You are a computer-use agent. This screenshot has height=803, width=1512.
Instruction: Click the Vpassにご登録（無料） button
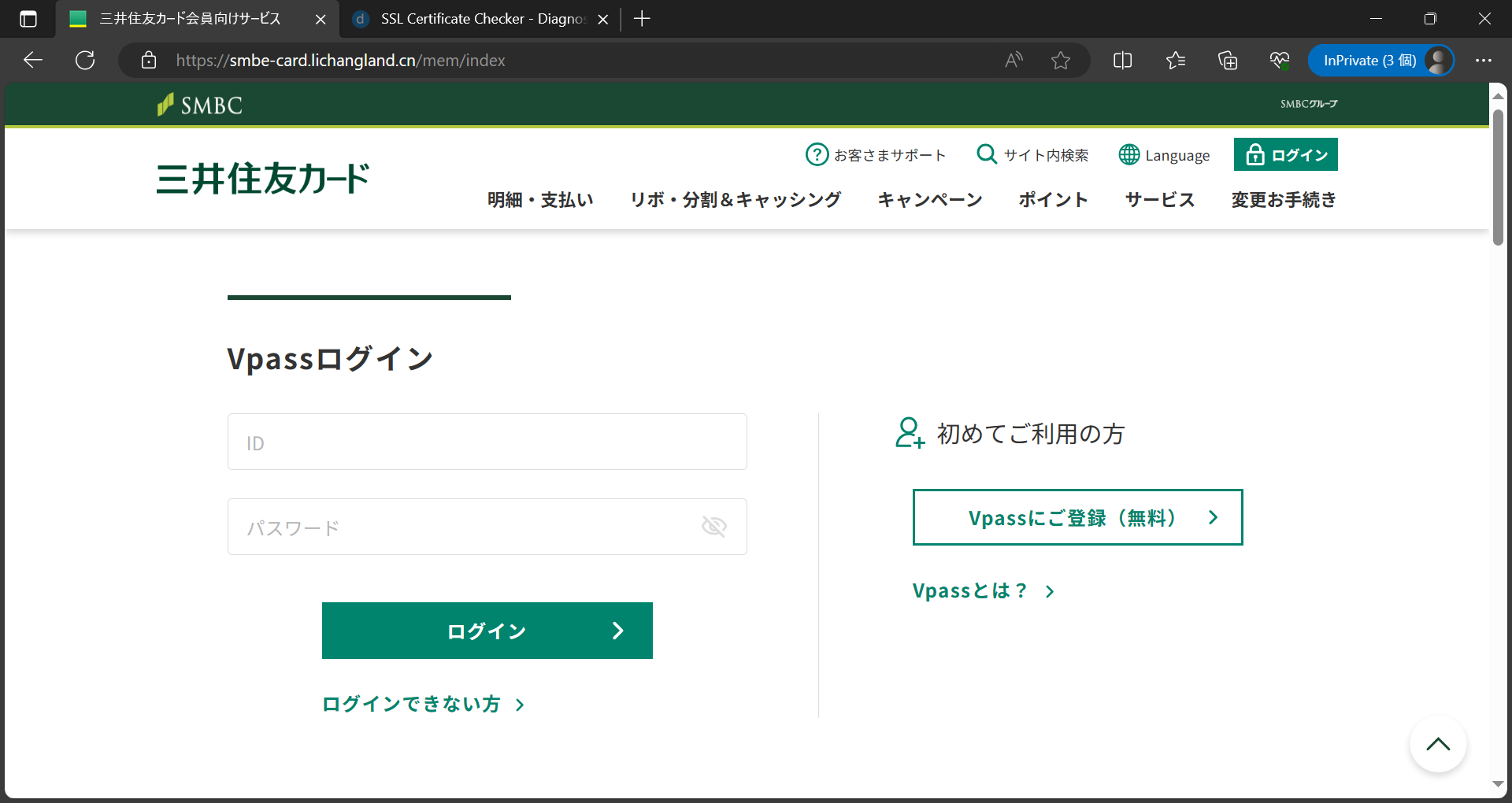pyautogui.click(x=1077, y=517)
